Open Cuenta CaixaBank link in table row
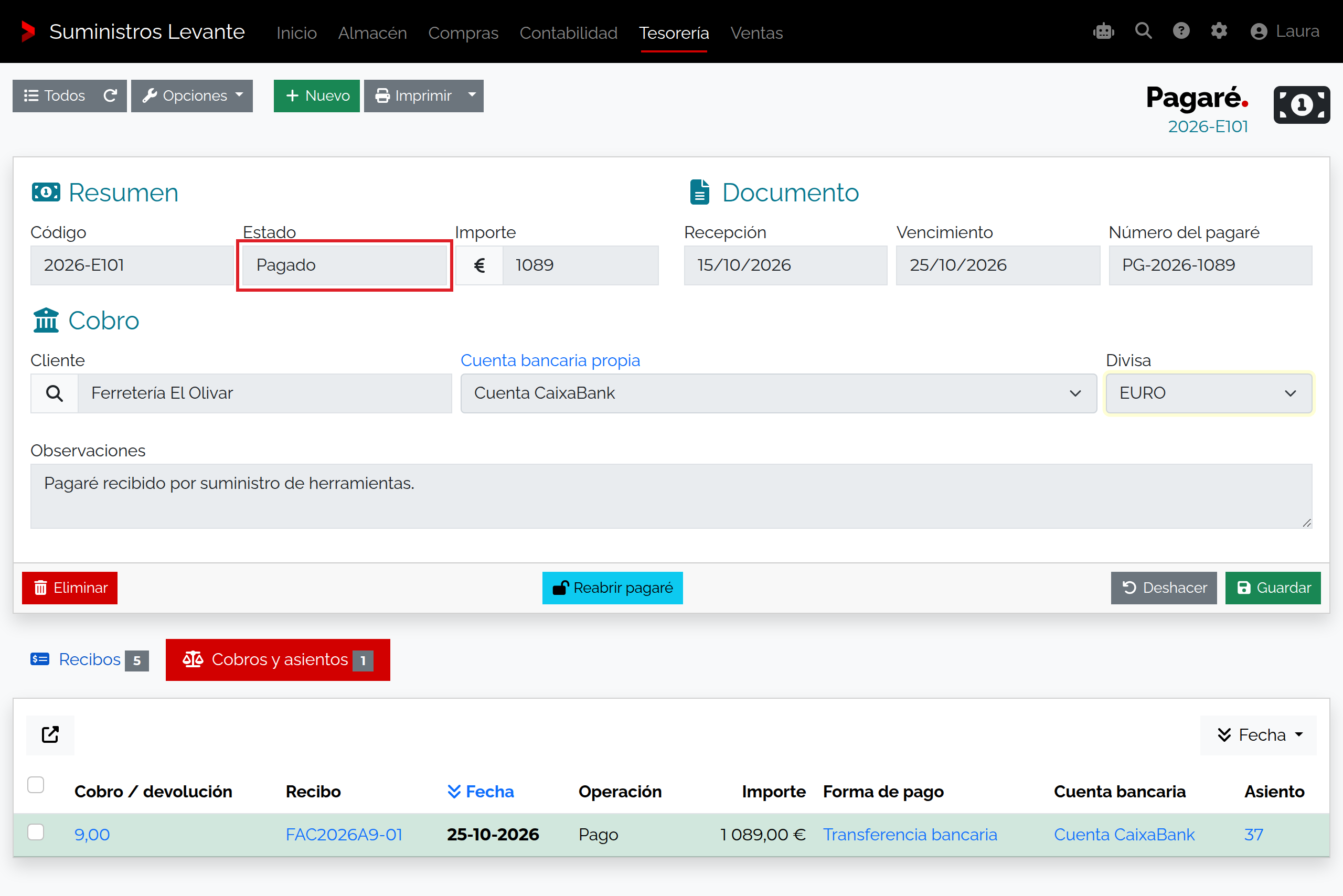This screenshot has height=896, width=1343. click(1124, 834)
